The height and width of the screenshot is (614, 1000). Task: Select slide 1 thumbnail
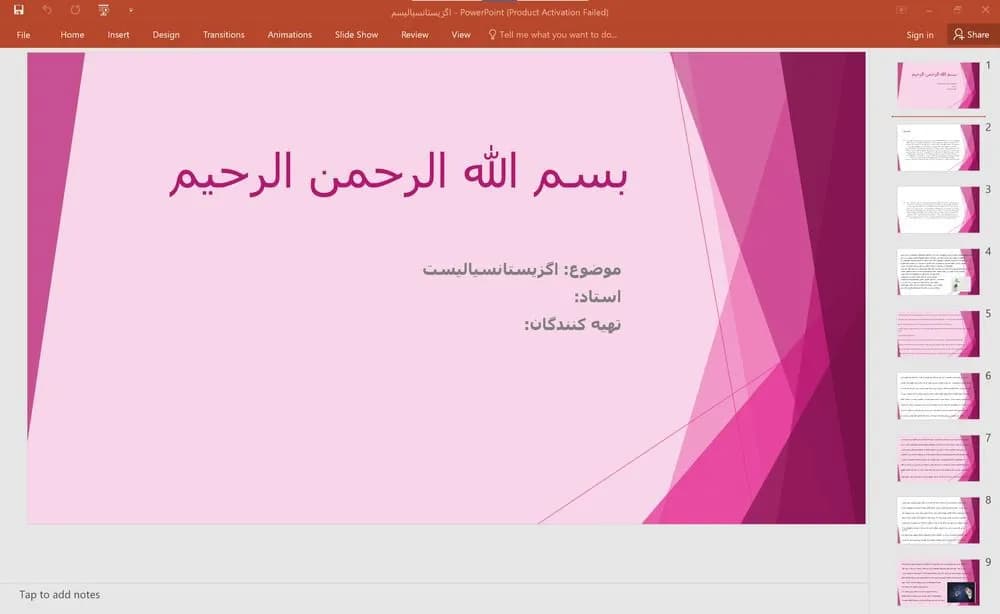(x=938, y=85)
